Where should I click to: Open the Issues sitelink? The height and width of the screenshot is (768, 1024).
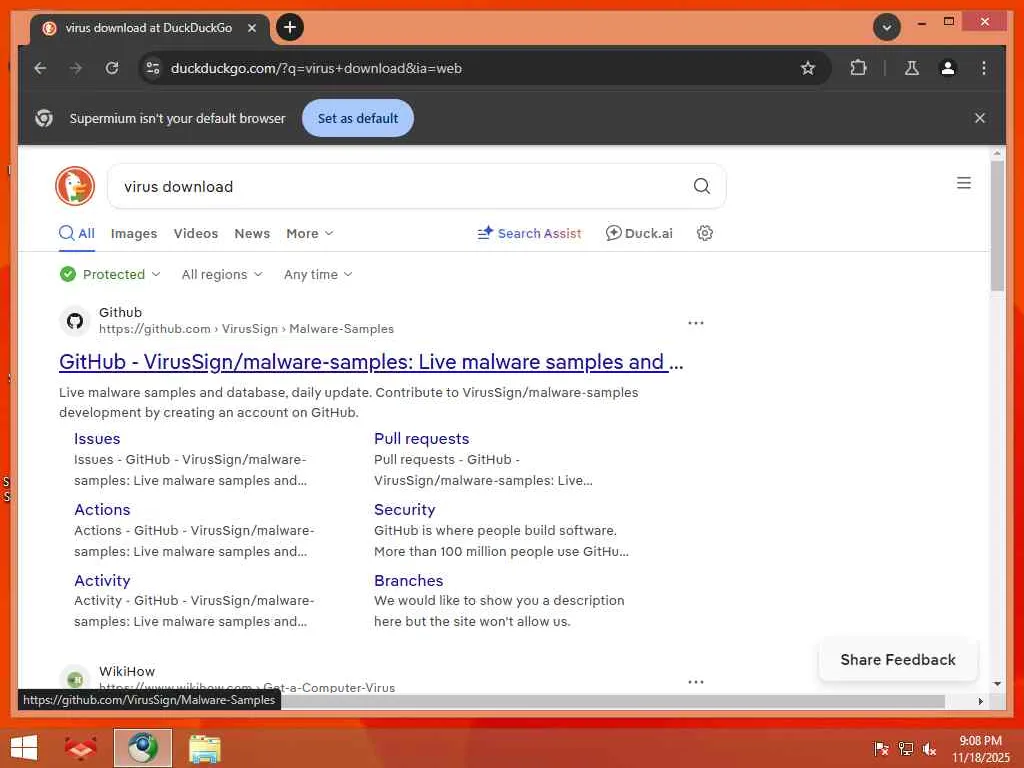point(97,439)
